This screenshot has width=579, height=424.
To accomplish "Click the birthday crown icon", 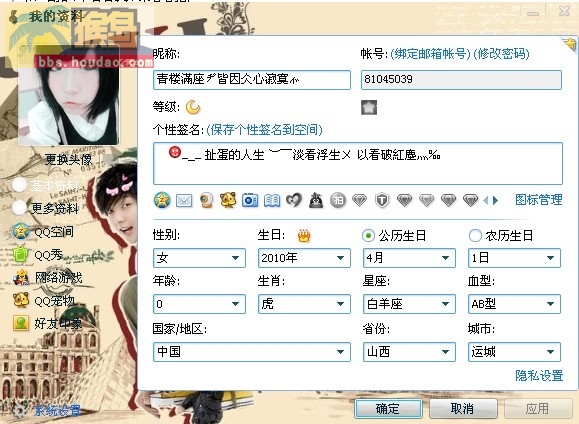I will pos(304,235).
